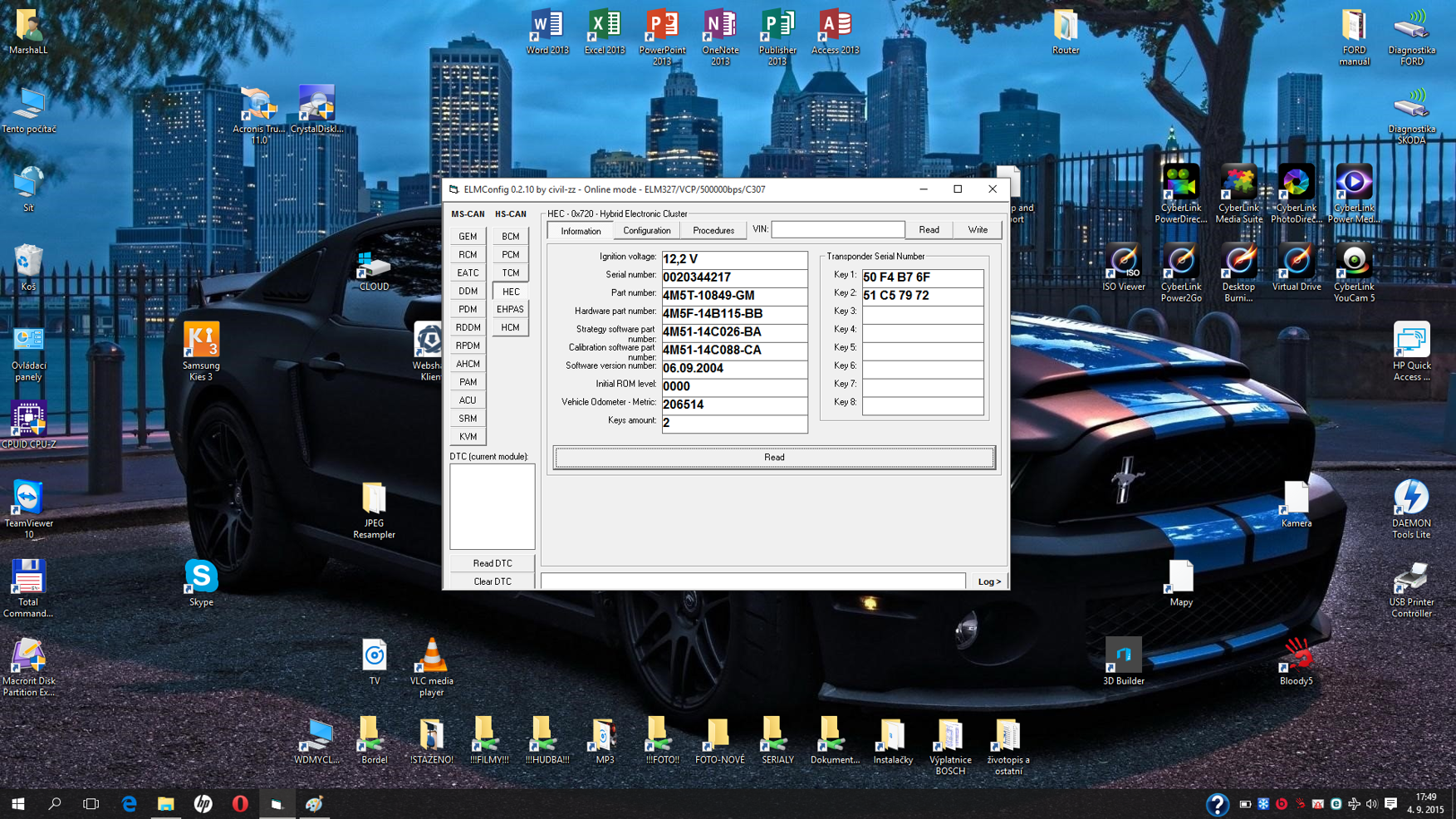
Task: Click Opera browser in taskbar
Action: [240, 804]
